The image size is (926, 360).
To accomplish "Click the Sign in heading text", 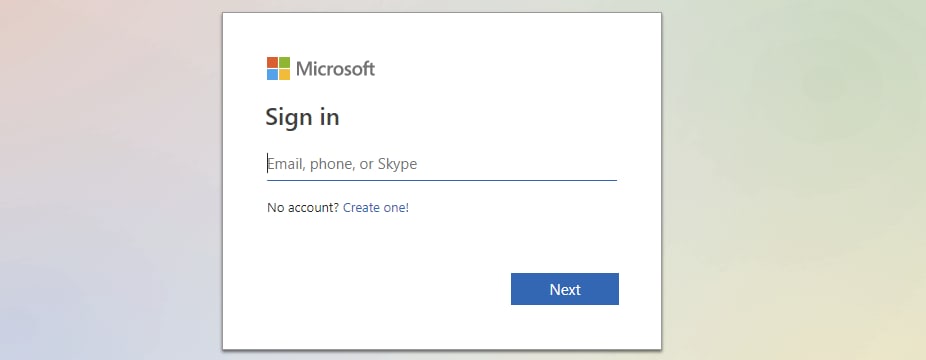I will pyautogui.click(x=302, y=117).
